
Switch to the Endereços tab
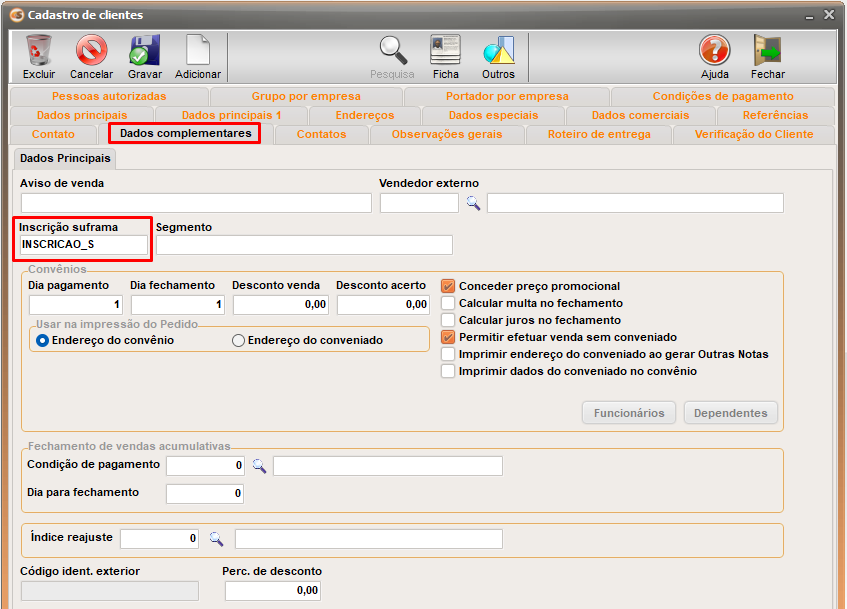[364, 115]
